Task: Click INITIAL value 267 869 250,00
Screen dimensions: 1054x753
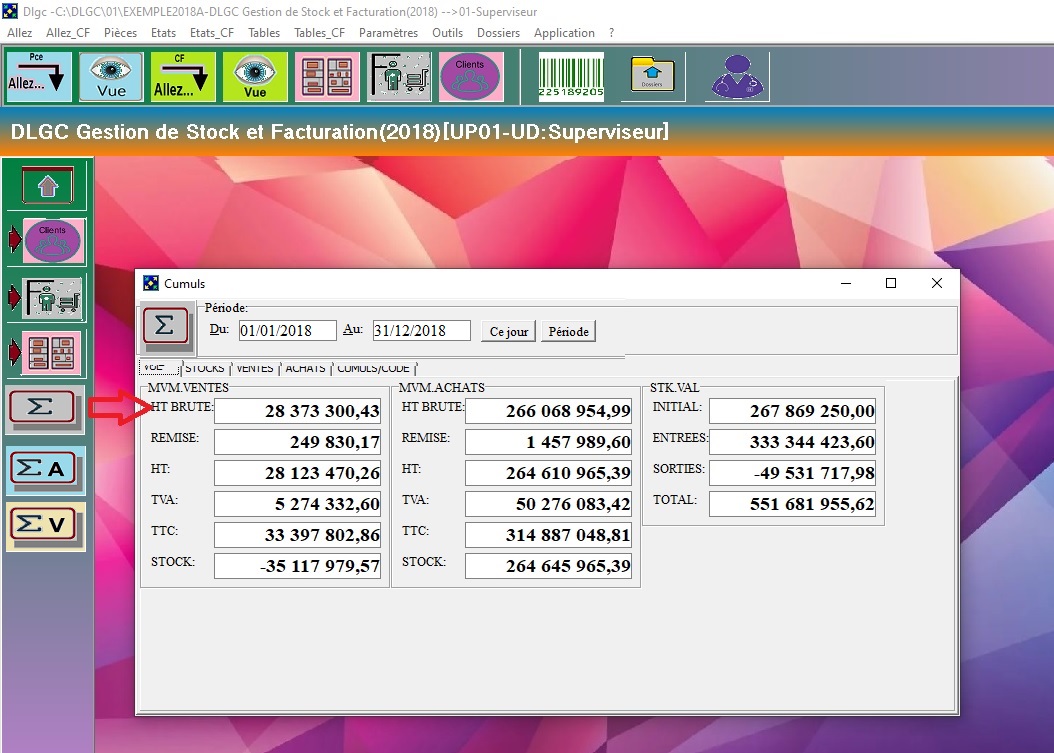Action: coord(793,411)
